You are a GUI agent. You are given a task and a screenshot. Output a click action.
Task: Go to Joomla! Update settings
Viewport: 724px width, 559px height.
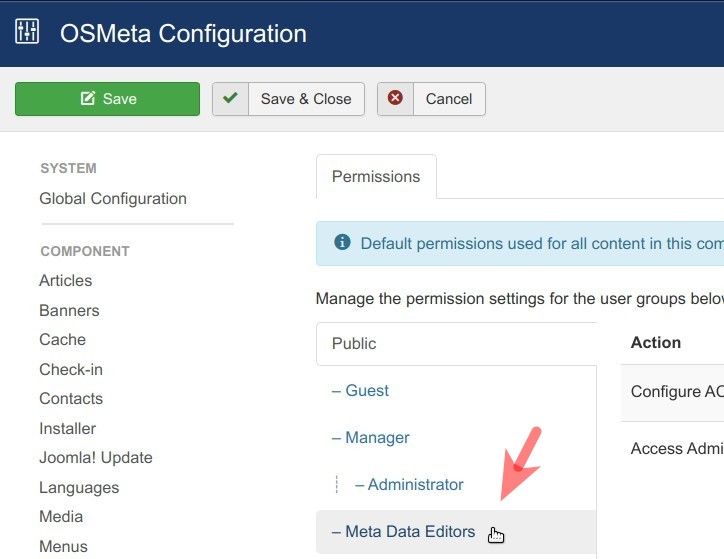coord(96,458)
